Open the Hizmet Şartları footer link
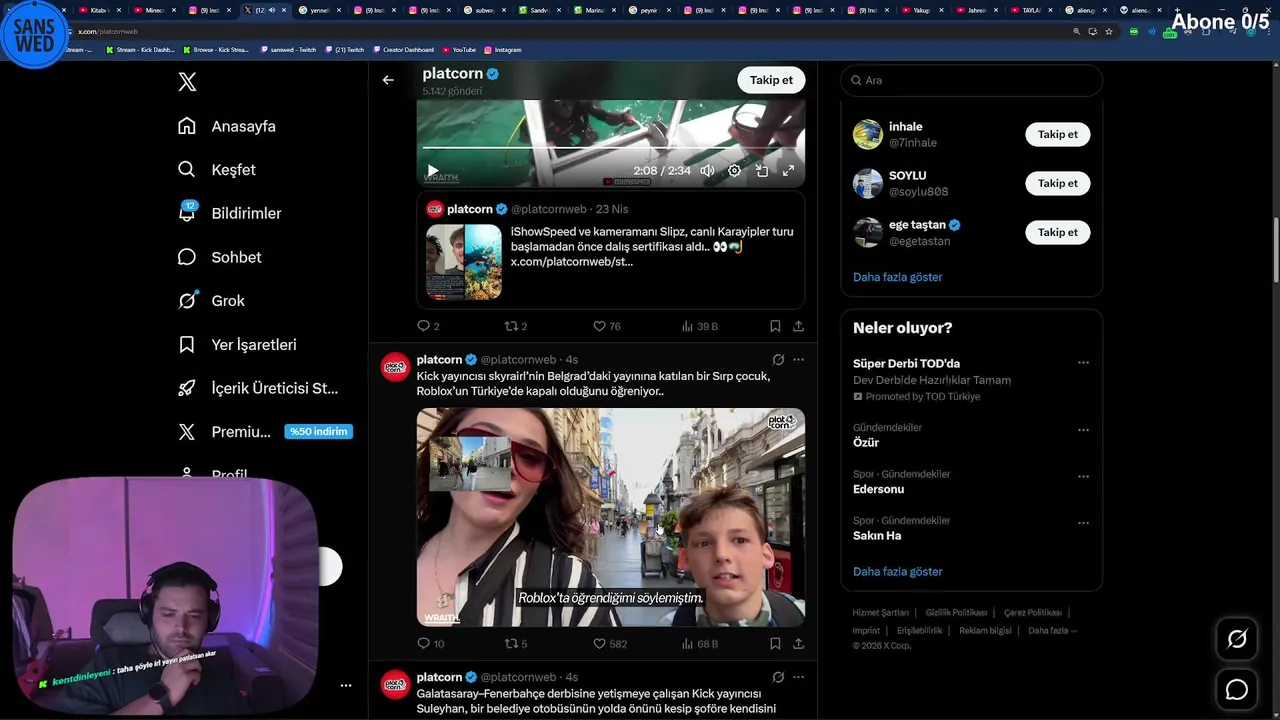 pos(880,613)
